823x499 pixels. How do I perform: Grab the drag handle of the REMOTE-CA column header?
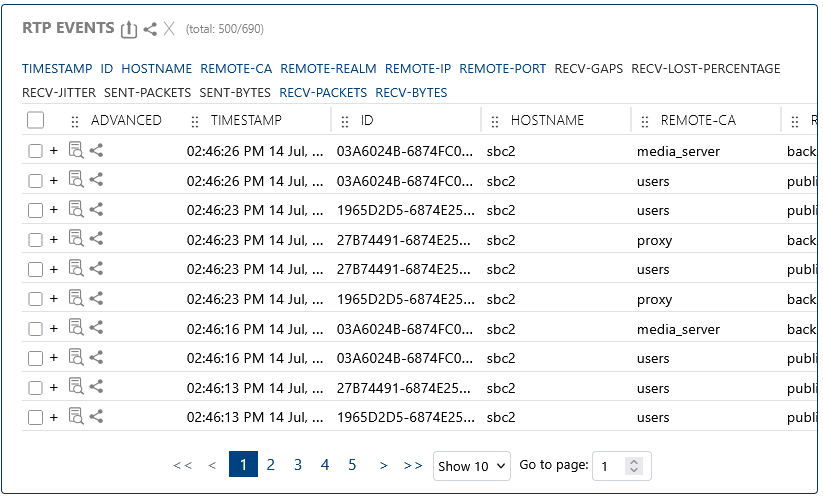[x=645, y=122]
